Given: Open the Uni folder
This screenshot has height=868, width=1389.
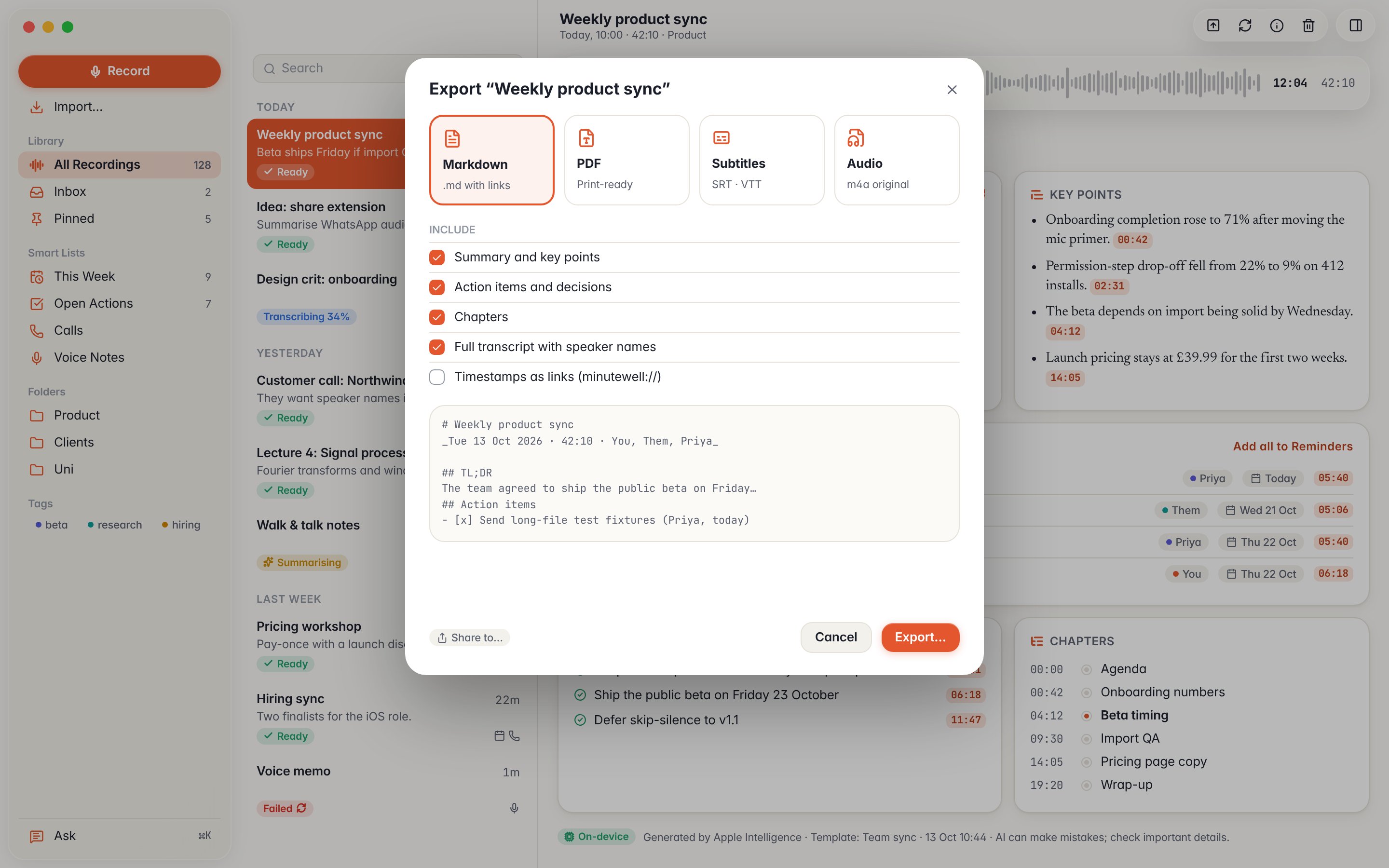Looking at the screenshot, I should pos(120,470).
